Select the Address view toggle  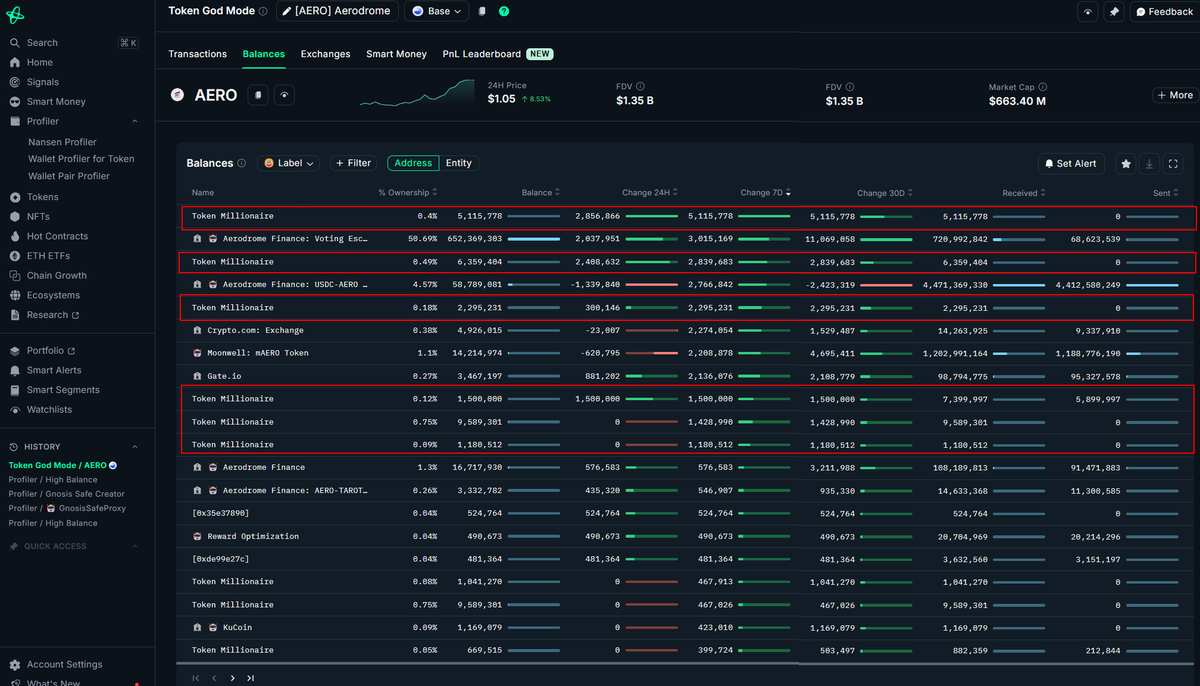[x=413, y=163]
